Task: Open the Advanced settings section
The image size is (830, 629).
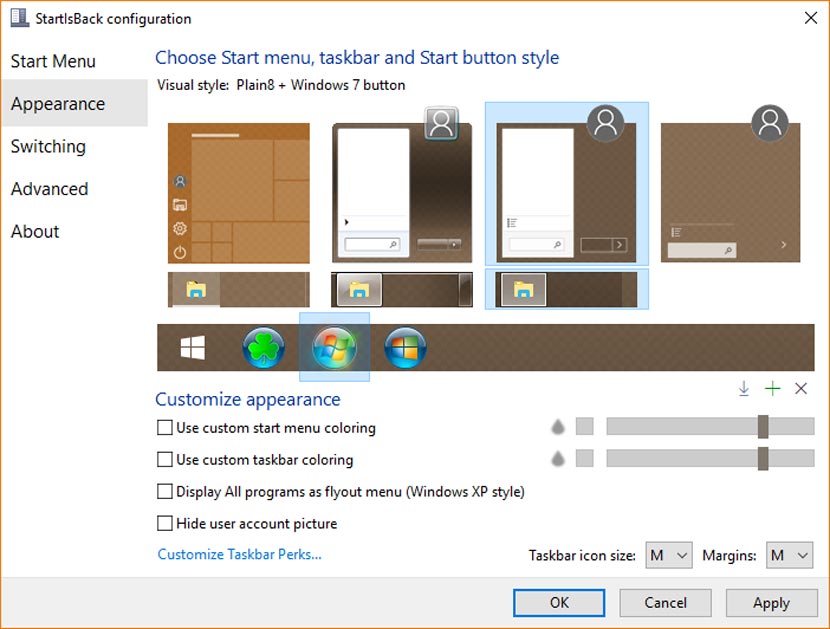Action: point(49,189)
